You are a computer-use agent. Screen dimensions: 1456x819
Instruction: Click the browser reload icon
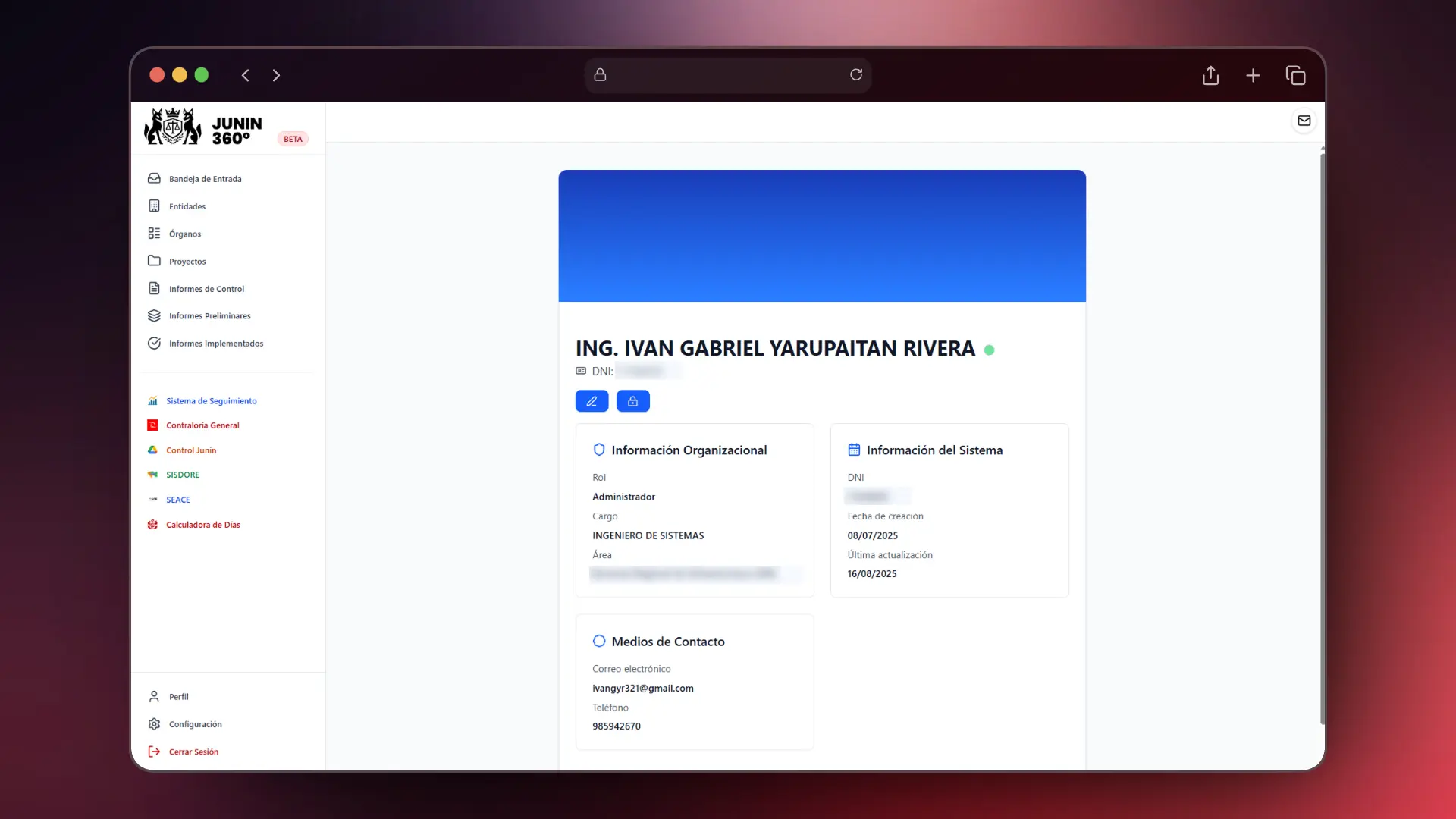click(856, 74)
